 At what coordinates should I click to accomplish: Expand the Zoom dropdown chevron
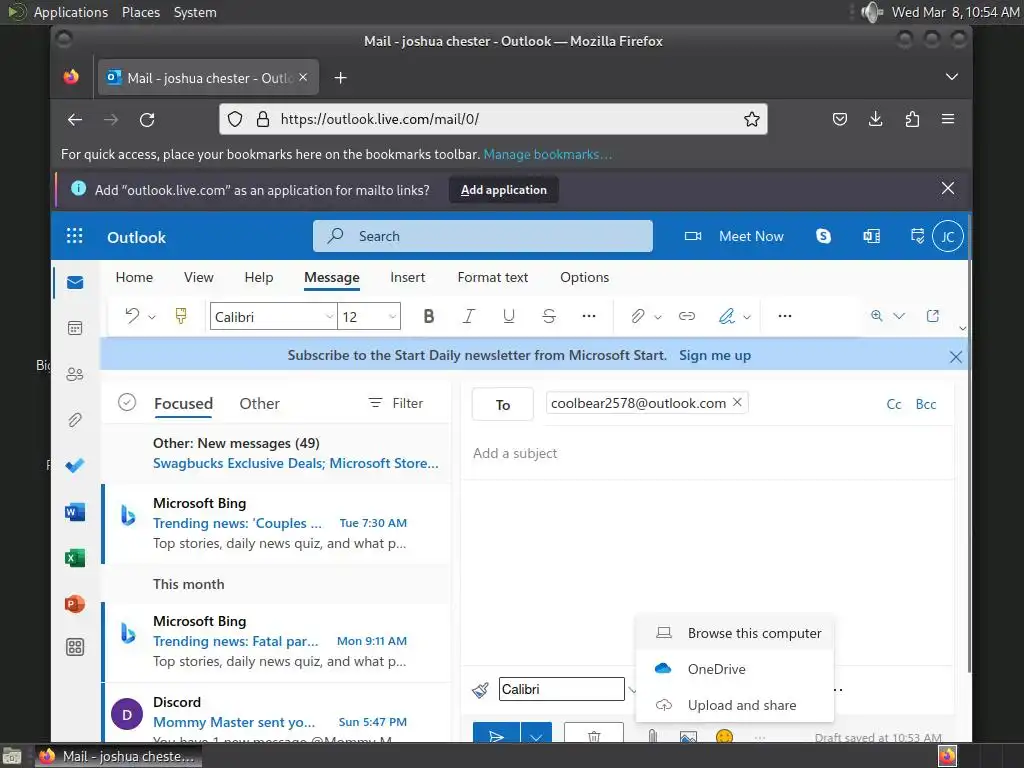pyautogui.click(x=899, y=316)
